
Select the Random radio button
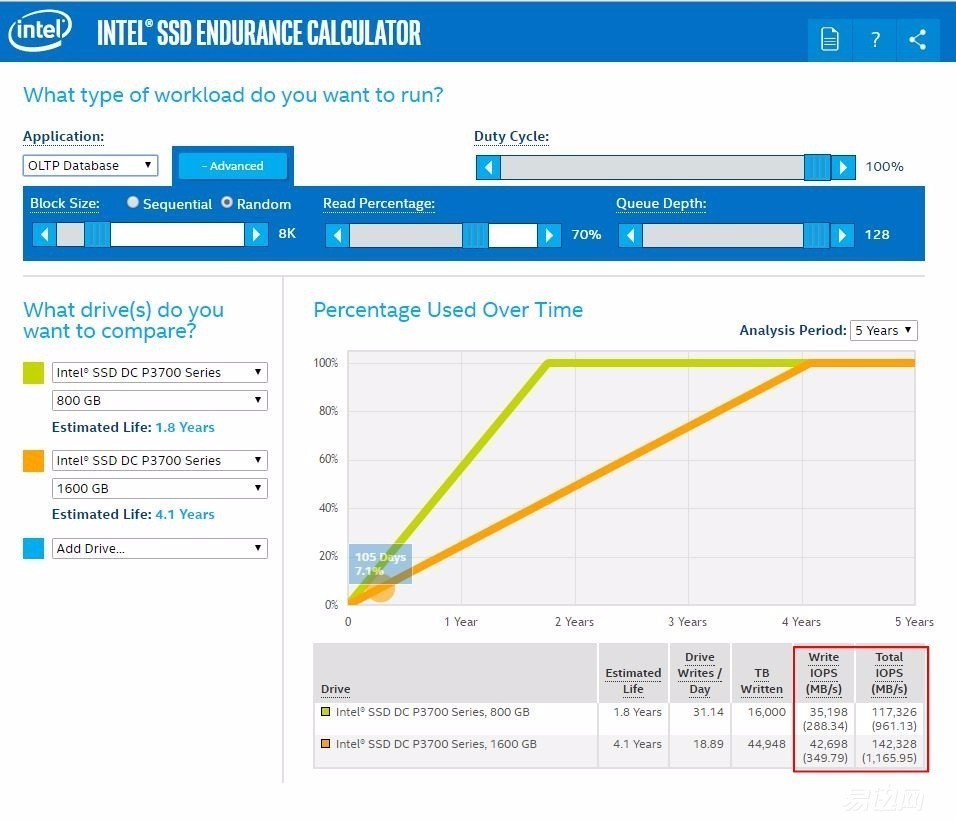pyautogui.click(x=227, y=202)
